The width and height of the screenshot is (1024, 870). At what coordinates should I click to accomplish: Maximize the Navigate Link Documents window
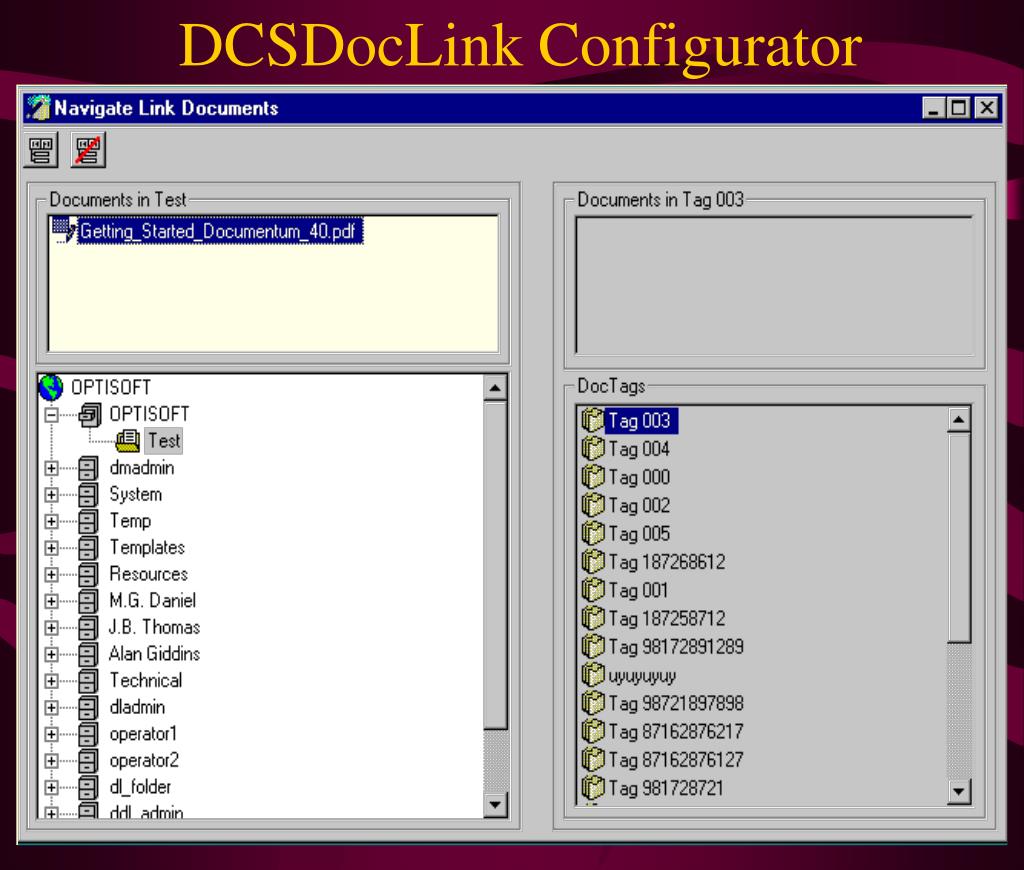[x=959, y=108]
